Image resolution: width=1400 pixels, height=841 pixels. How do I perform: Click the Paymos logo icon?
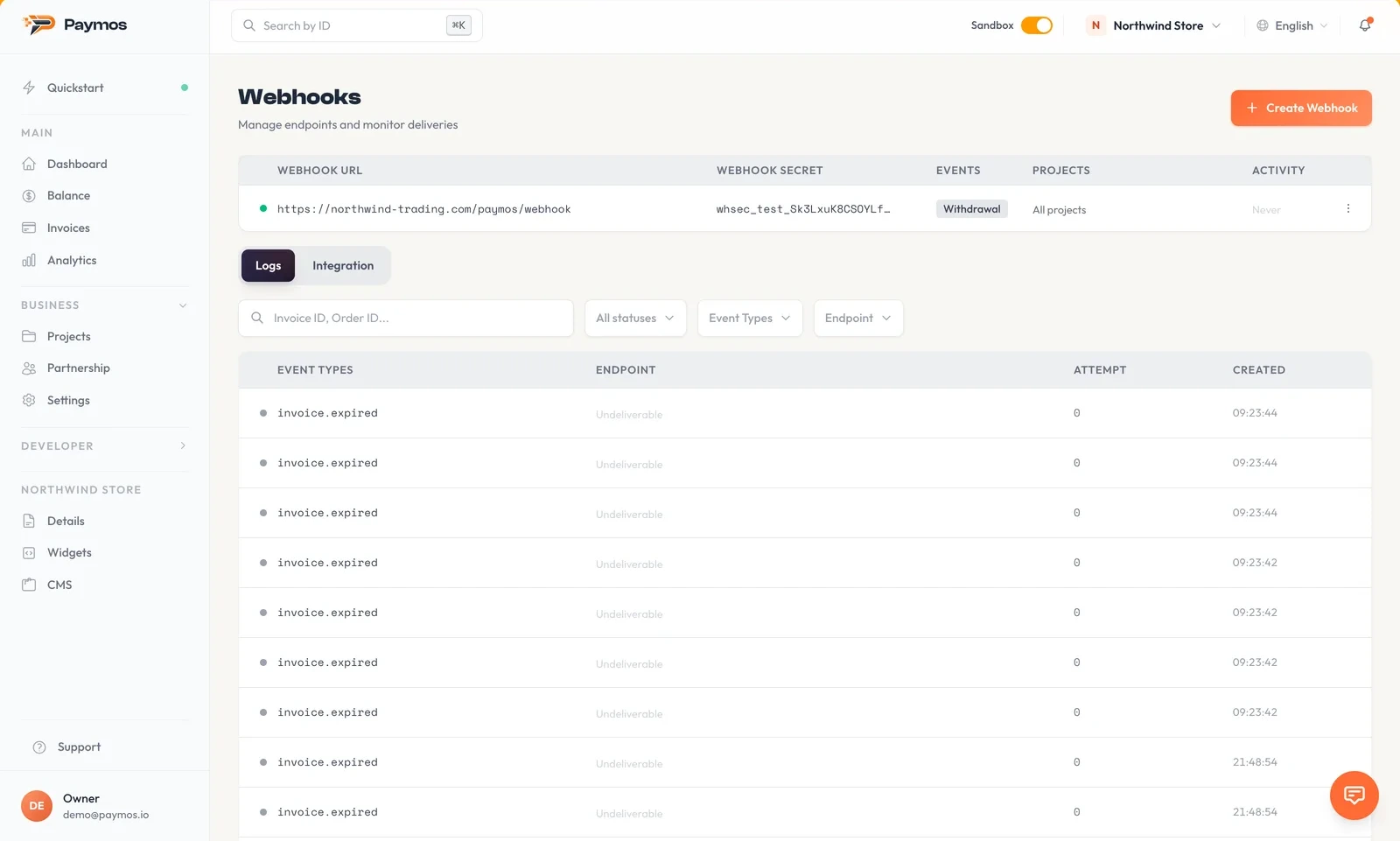(x=38, y=25)
